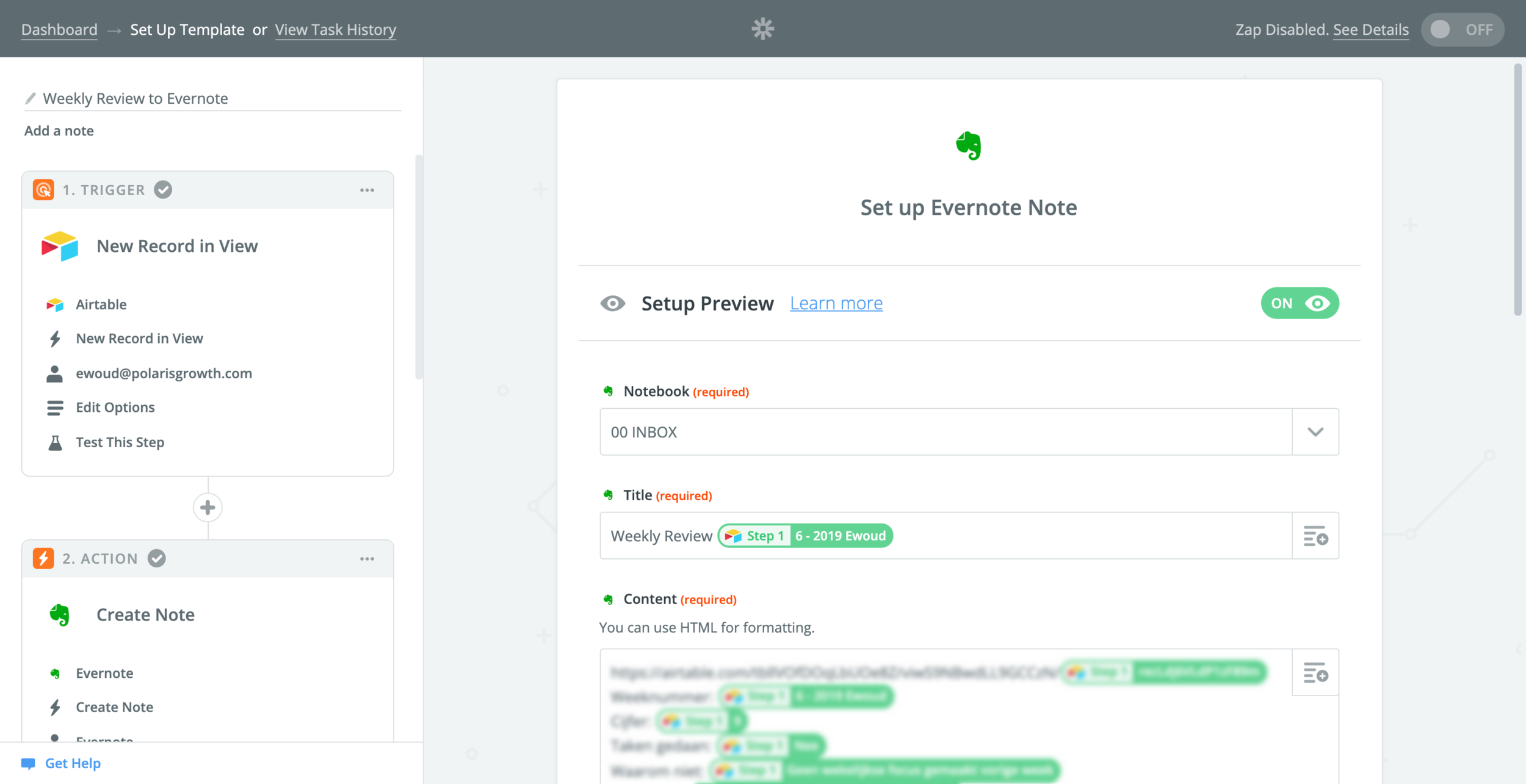Open insert-field button for the Title field
The height and width of the screenshot is (784, 1526).
(1315, 536)
